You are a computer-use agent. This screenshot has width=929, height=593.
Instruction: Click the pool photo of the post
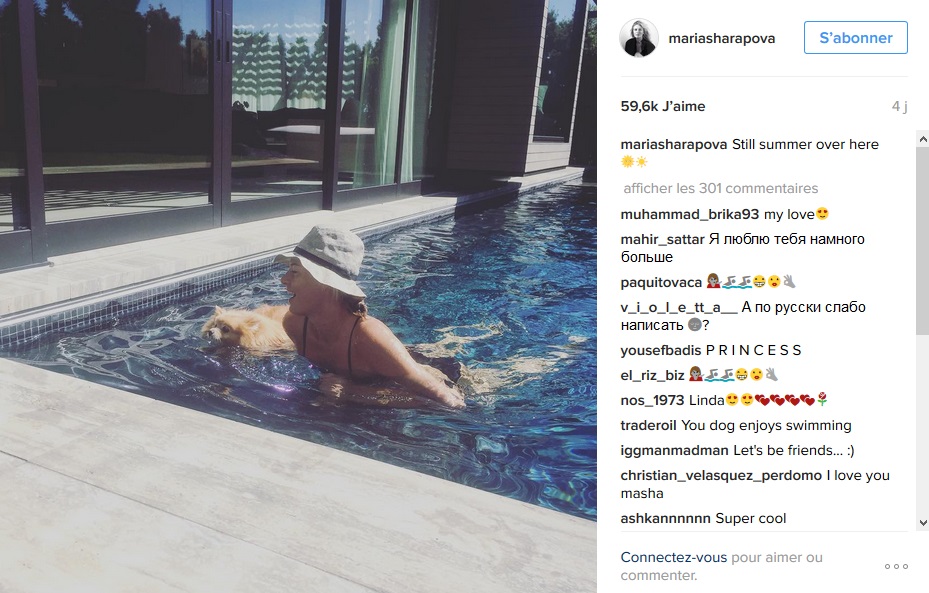click(298, 296)
